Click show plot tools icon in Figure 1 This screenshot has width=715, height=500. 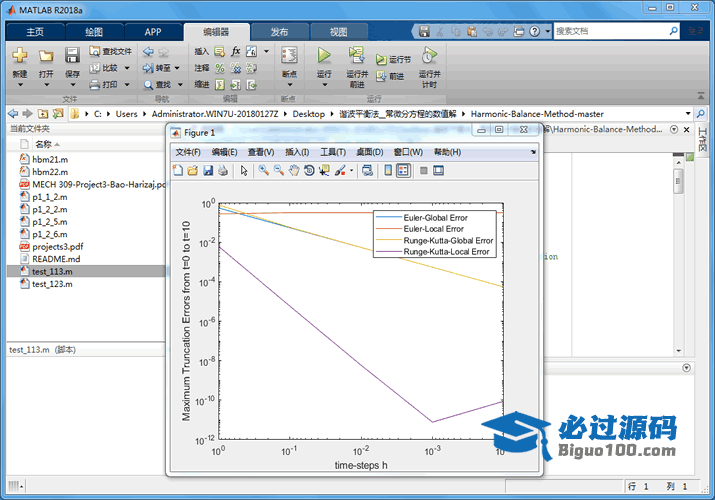click(x=439, y=170)
